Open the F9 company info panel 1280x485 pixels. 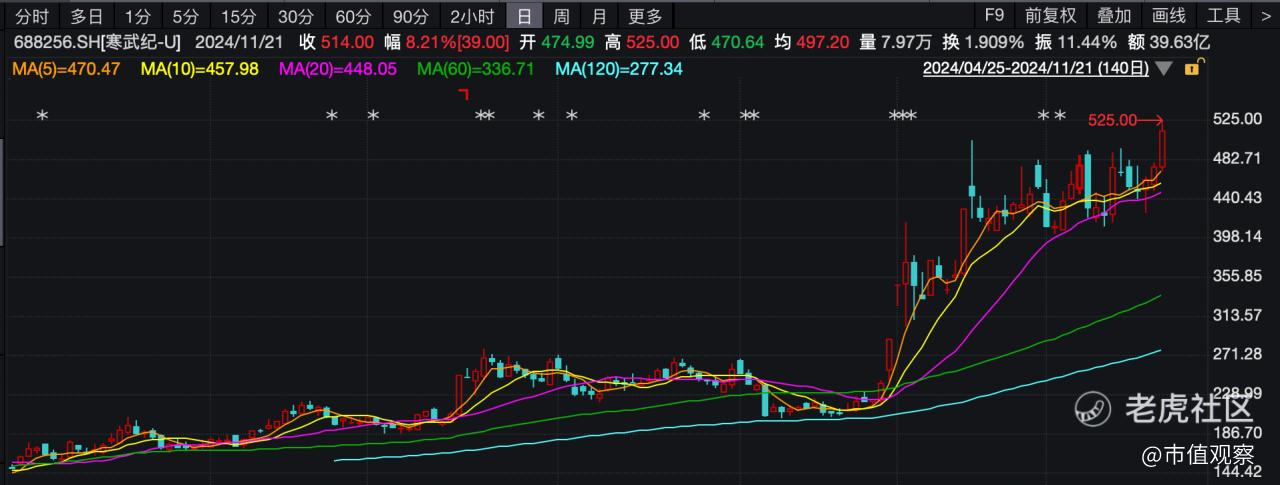(993, 16)
